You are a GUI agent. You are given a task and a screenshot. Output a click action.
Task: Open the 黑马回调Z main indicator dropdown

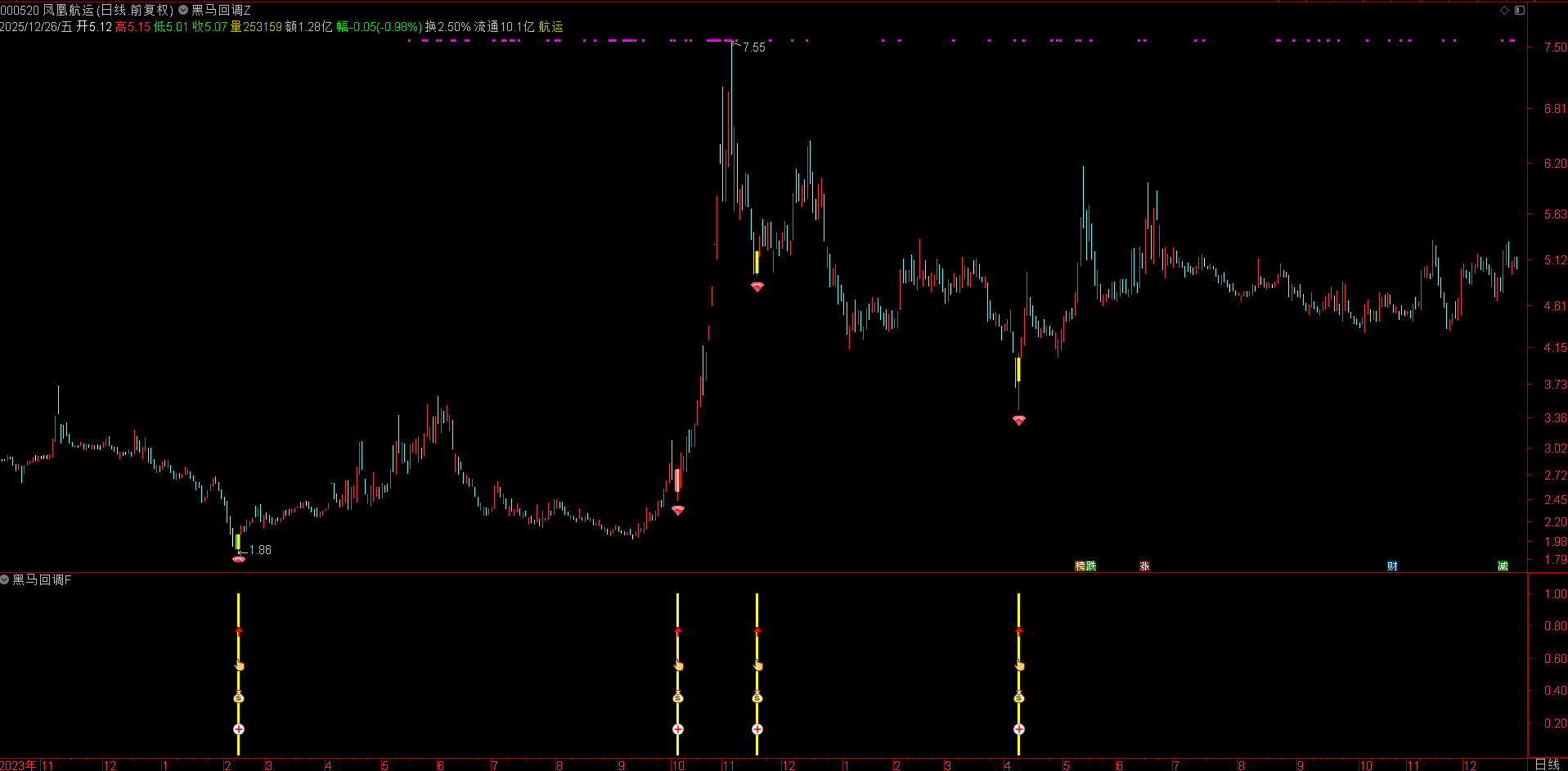pyautogui.click(x=183, y=10)
